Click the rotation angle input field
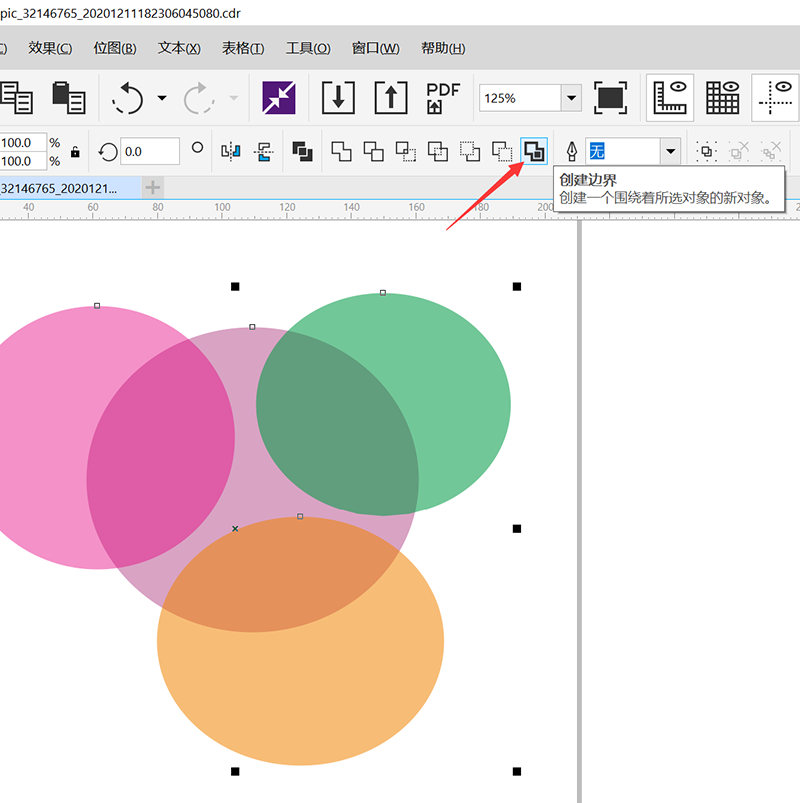Image resolution: width=800 pixels, height=803 pixels. pos(149,151)
